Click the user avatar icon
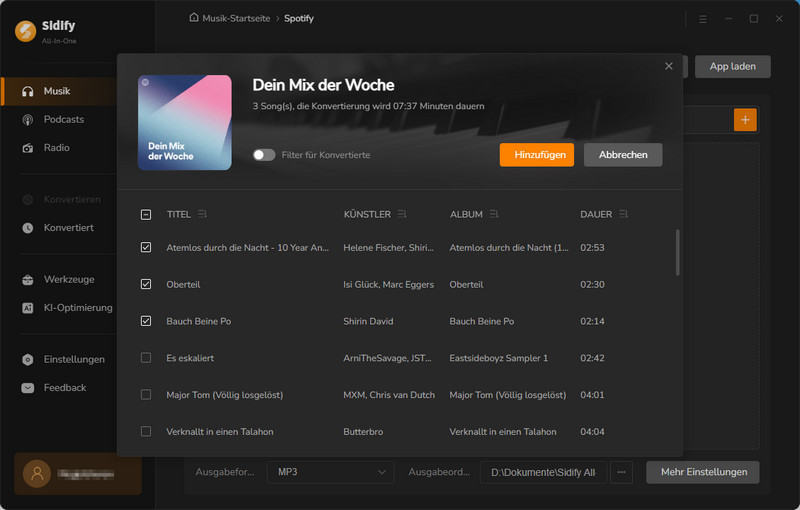 (37, 474)
